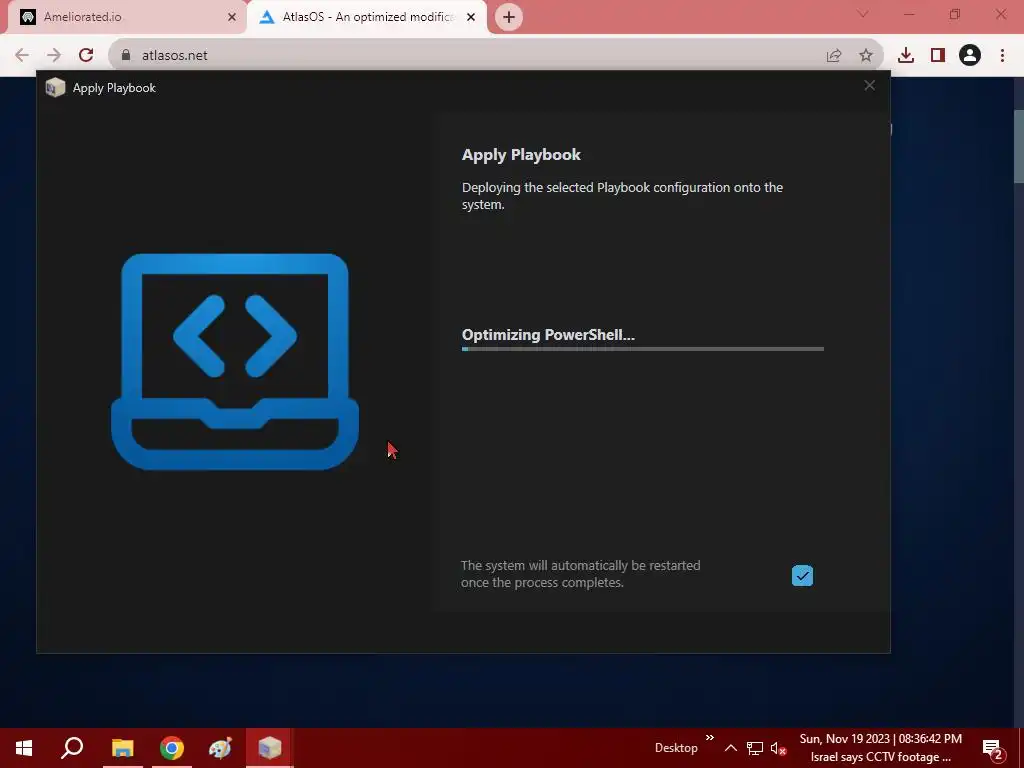The image size is (1024, 768).
Task: Open the Windows Start menu
Action: tap(24, 748)
